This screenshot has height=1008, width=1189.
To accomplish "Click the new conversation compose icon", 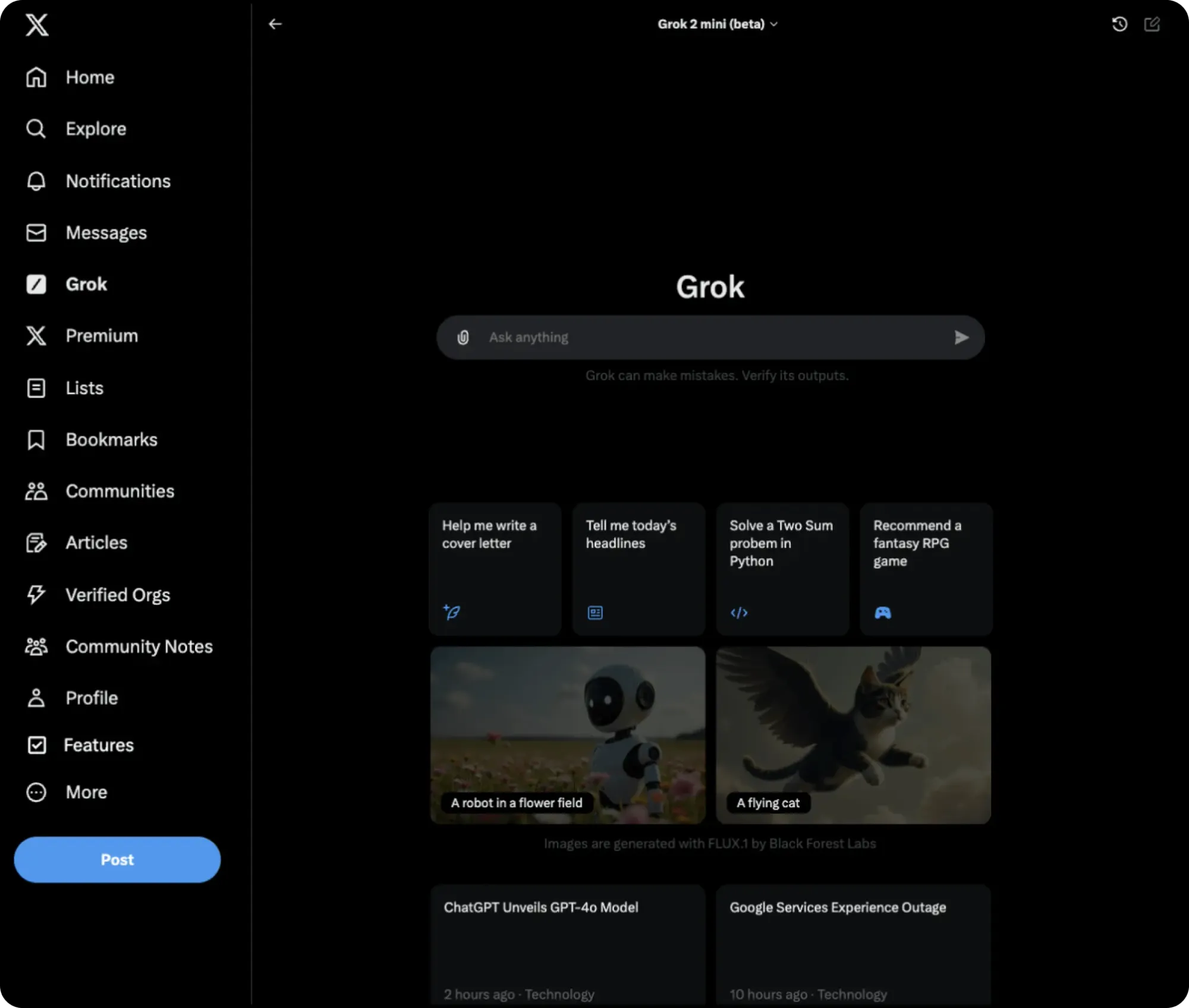I will (1153, 24).
